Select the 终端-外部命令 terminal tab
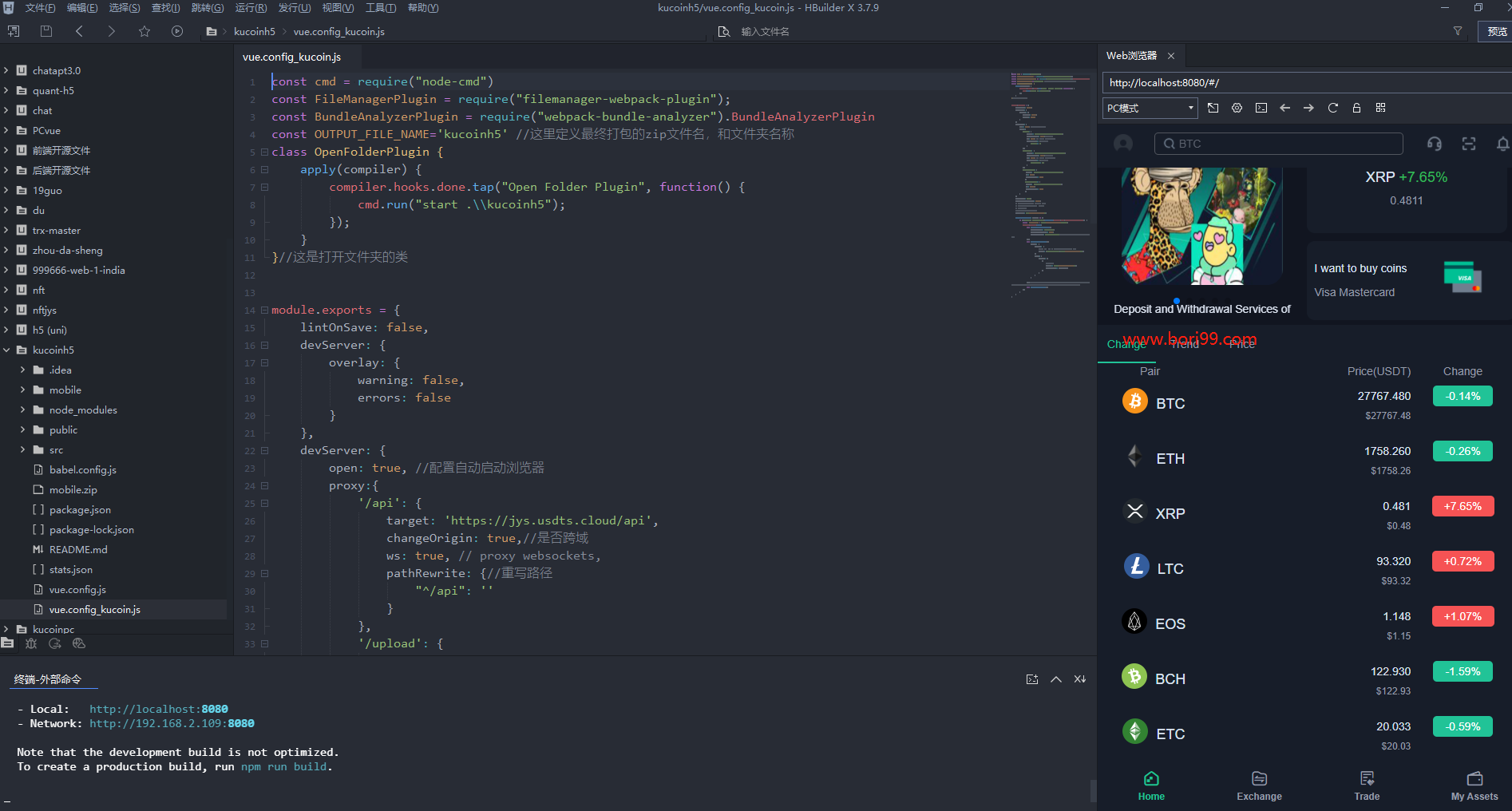This screenshot has height=811, width=1512. 48,679
